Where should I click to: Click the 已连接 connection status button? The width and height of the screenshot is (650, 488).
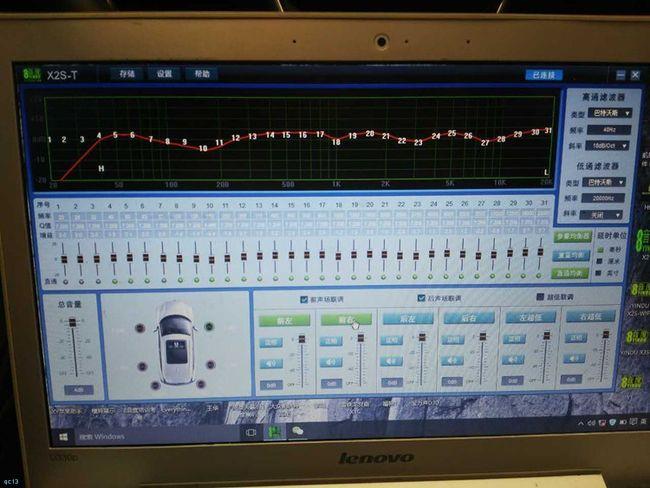pos(544,75)
